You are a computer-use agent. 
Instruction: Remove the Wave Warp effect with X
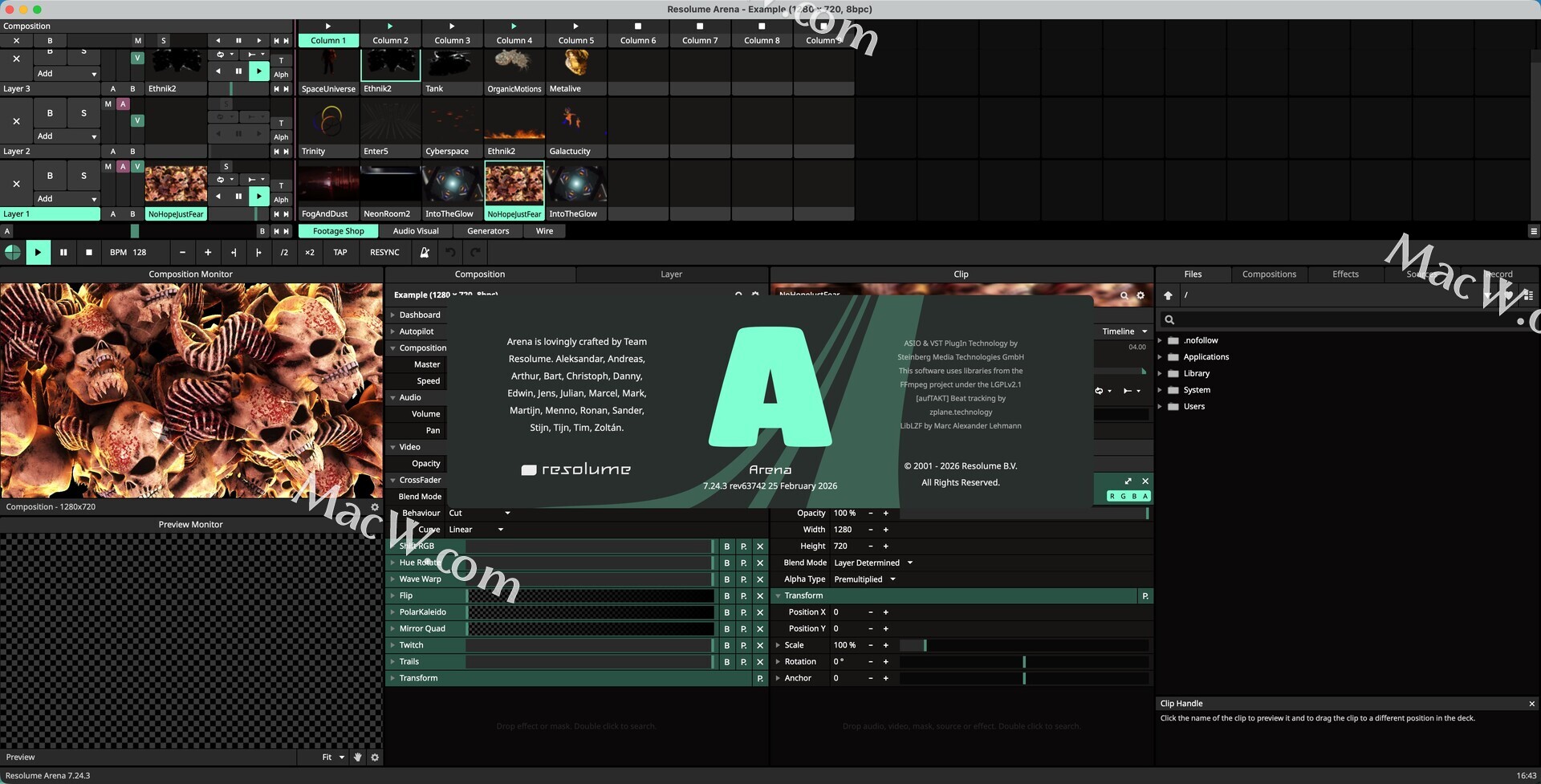tap(760, 579)
